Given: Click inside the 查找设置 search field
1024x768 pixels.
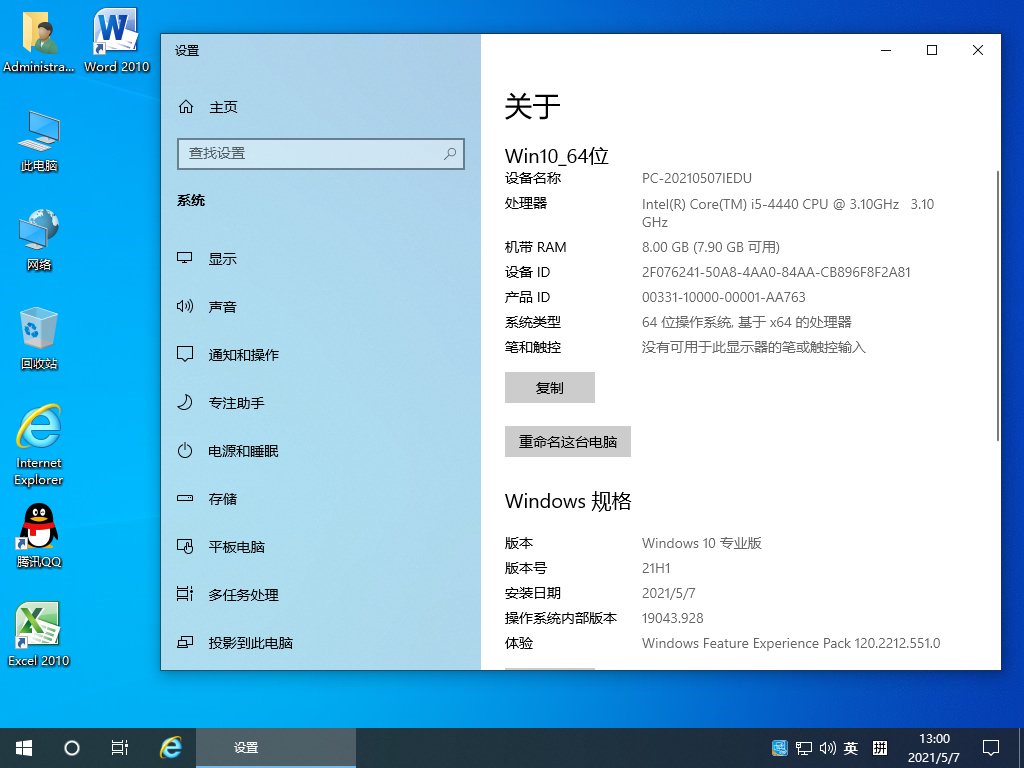Looking at the screenshot, I should click(x=321, y=153).
